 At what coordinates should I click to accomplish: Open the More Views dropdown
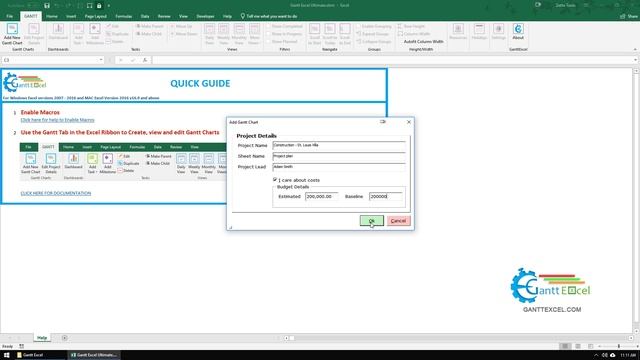click(254, 34)
